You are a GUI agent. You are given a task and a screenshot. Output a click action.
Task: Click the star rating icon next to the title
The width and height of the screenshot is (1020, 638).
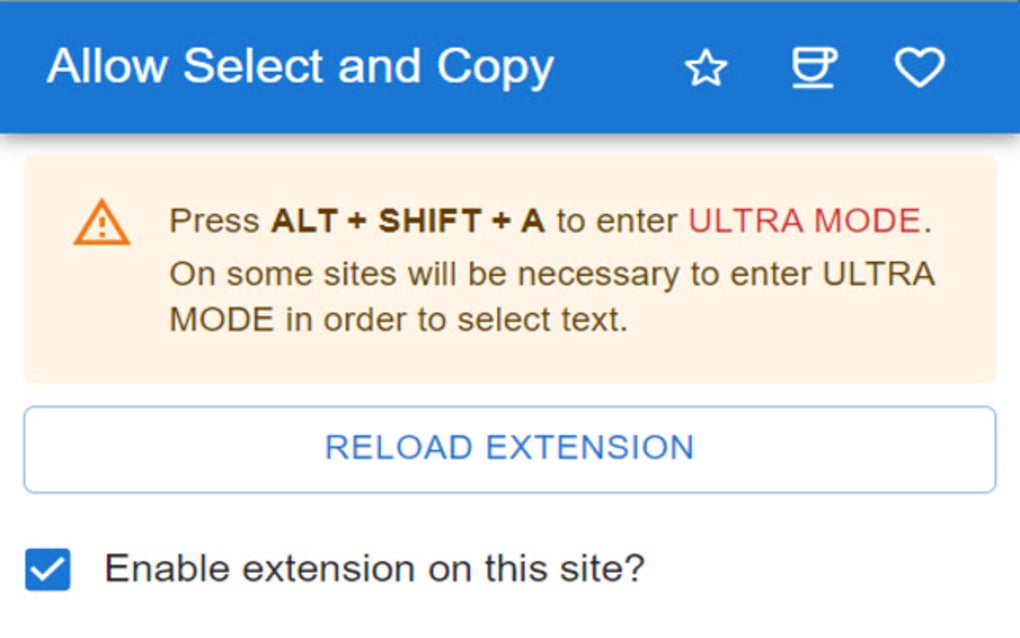[x=706, y=67]
